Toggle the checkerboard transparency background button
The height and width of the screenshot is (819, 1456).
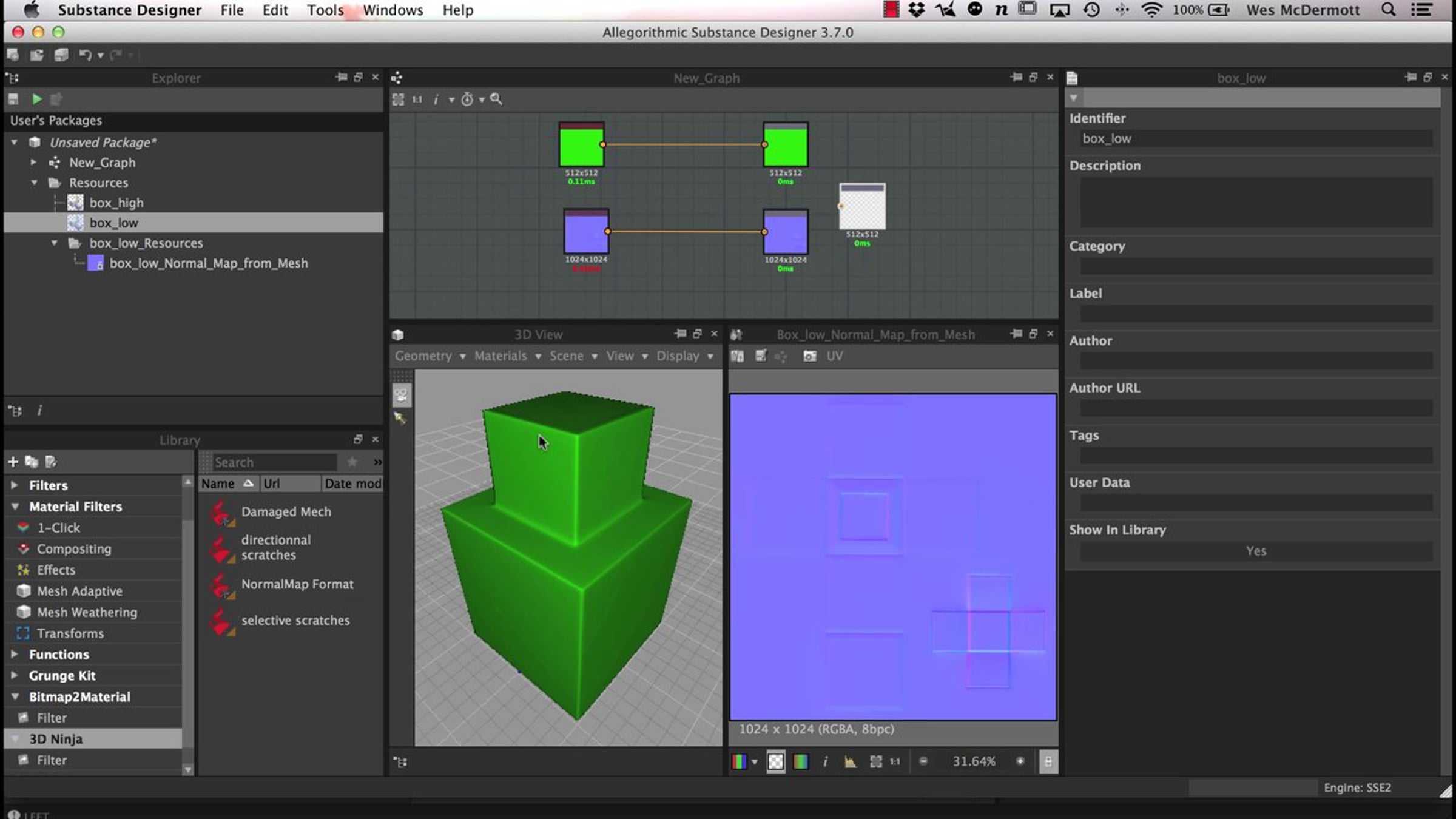[x=776, y=762]
